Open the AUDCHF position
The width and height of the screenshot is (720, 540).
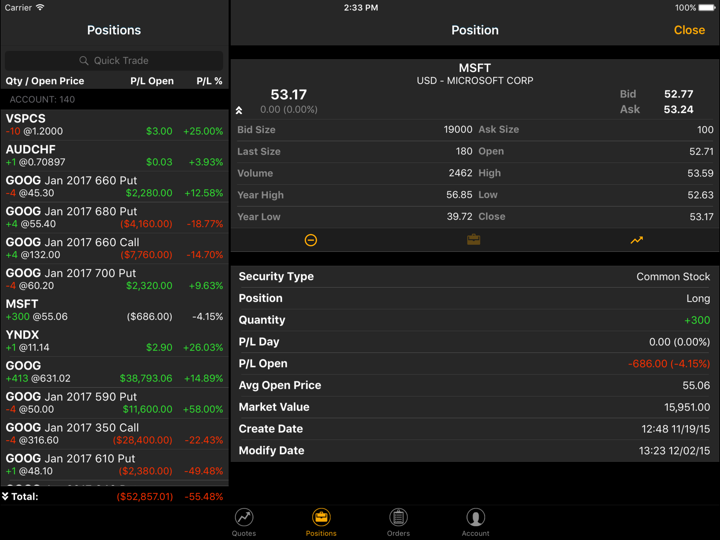pyautogui.click(x=114, y=156)
